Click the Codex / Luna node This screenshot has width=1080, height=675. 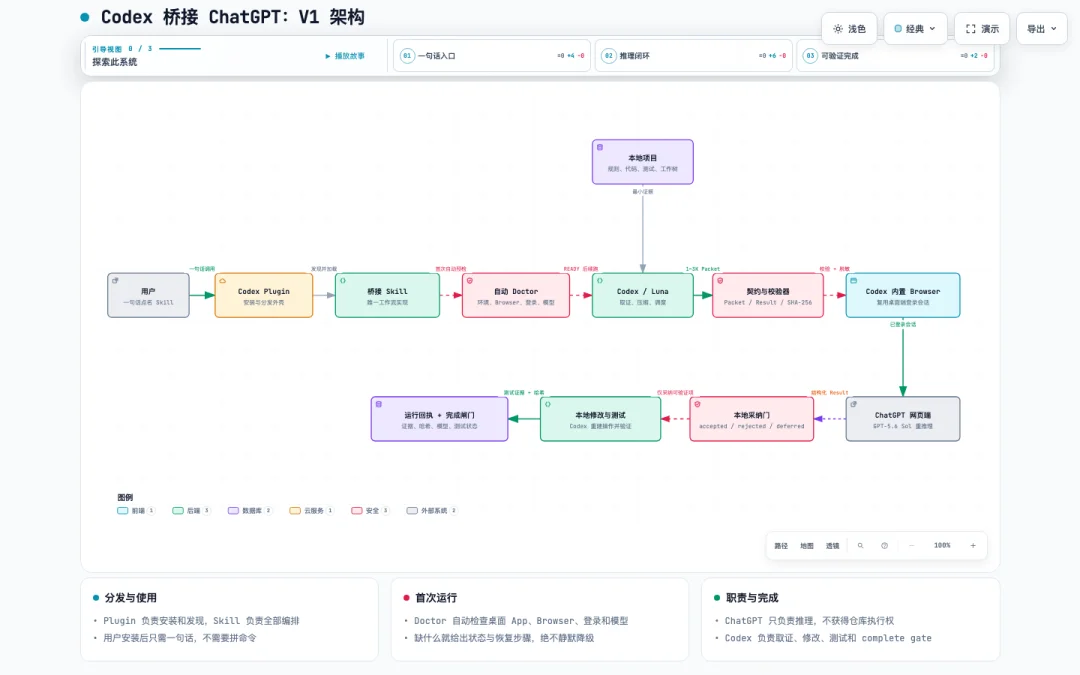643,295
